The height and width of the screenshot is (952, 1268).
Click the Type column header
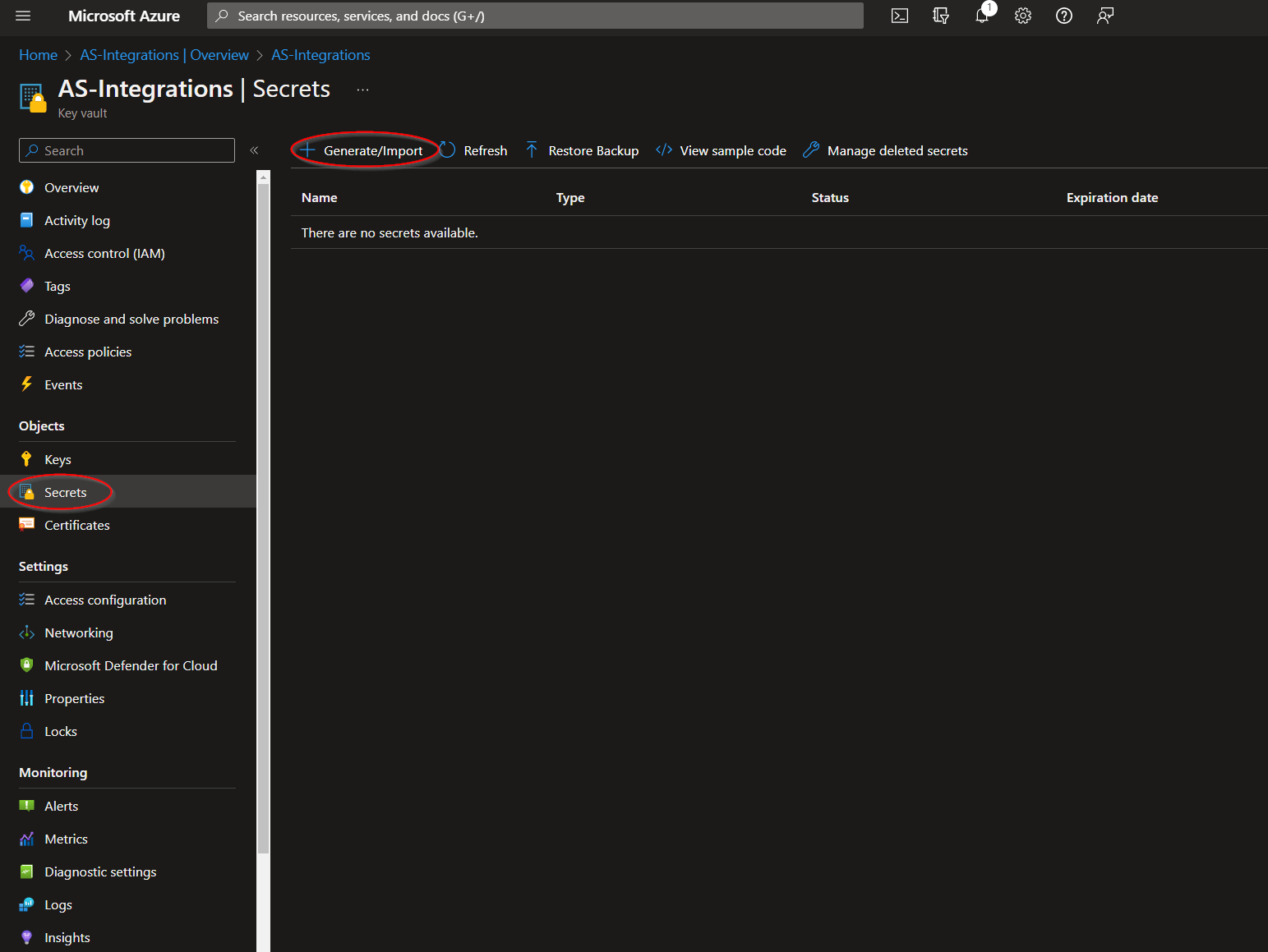[570, 198]
